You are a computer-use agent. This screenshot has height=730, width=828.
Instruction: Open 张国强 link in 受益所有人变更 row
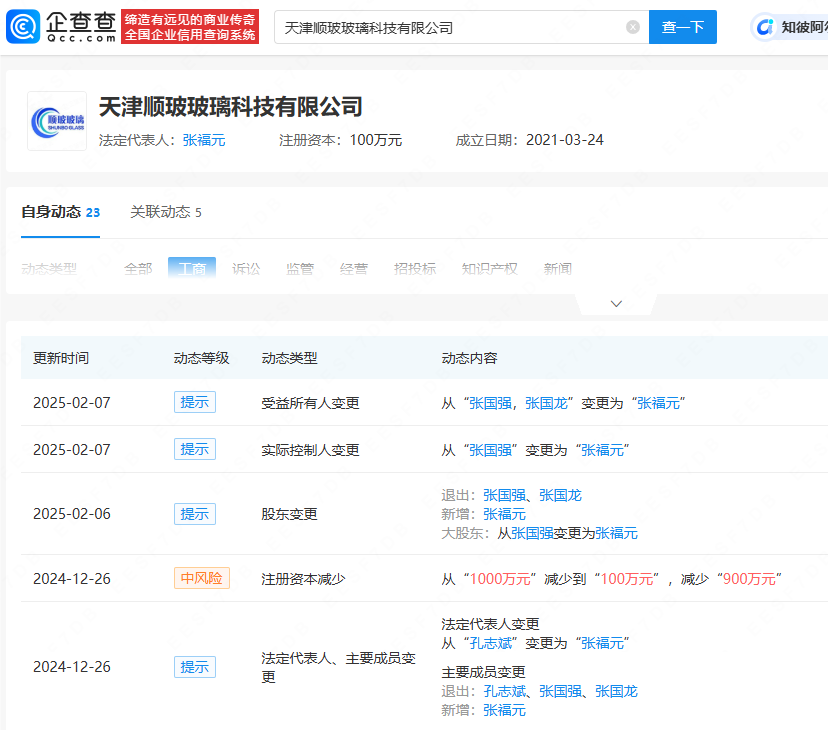coord(491,404)
